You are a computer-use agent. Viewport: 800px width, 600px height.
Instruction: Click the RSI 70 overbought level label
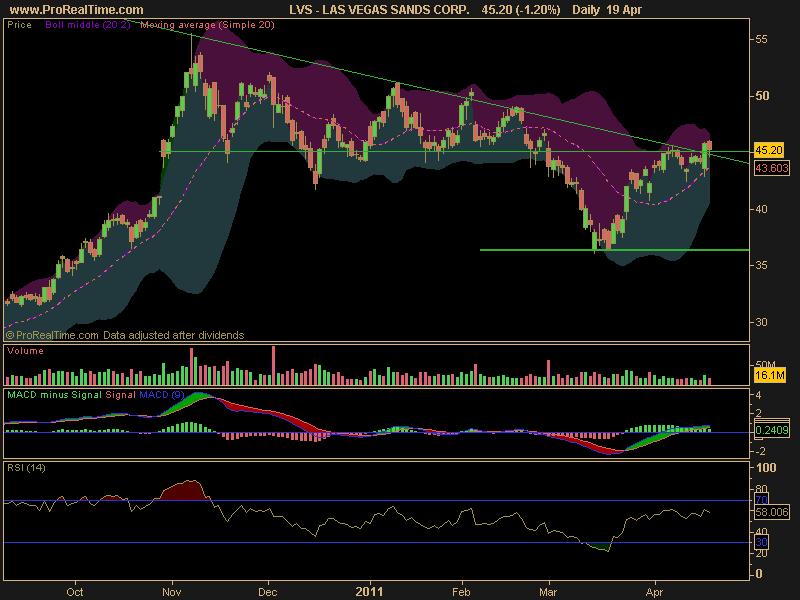[x=761, y=500]
